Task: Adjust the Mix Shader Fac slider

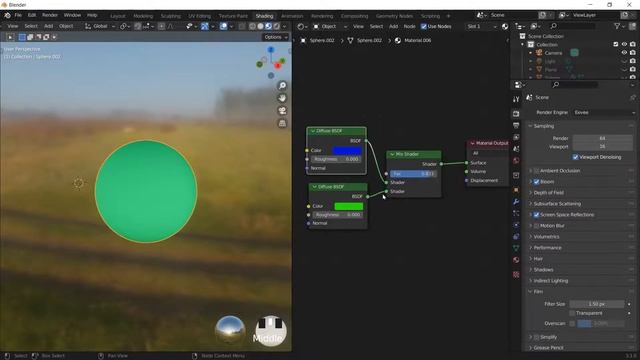Action: pyautogui.click(x=413, y=174)
